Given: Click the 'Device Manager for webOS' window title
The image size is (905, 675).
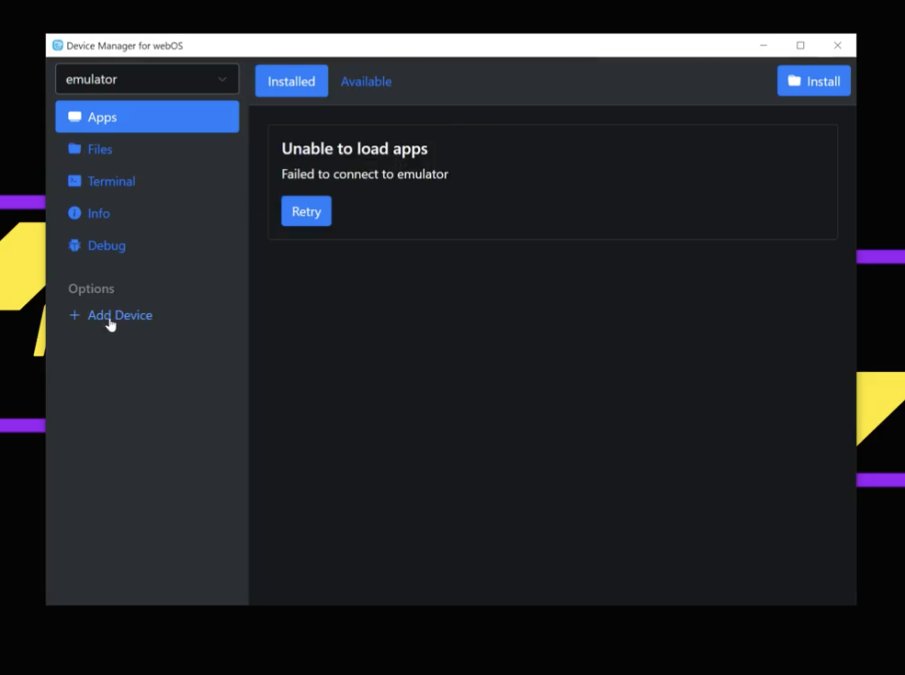Looking at the screenshot, I should 125,45.
